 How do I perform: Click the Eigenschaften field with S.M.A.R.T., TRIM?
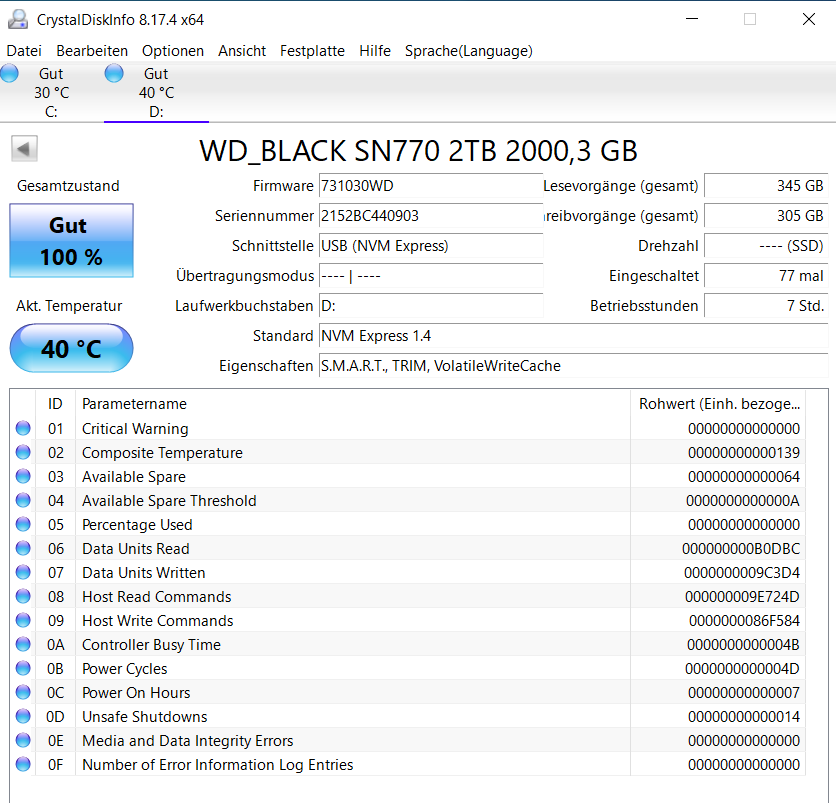pos(574,366)
